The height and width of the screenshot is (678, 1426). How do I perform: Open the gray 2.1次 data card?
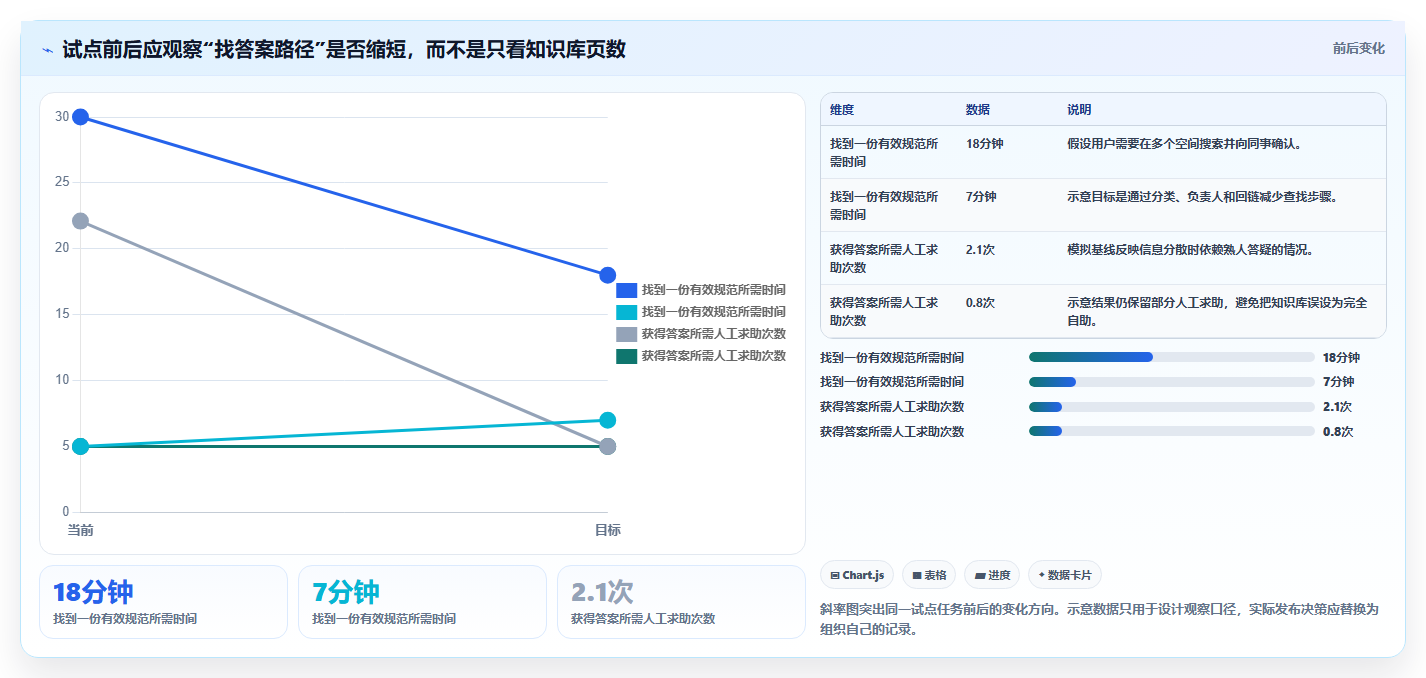click(681, 602)
